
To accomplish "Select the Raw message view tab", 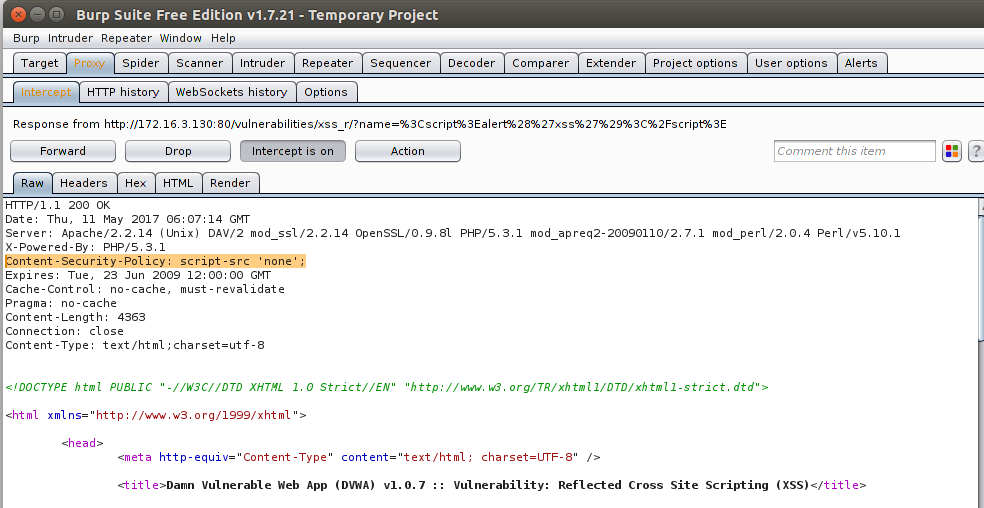I will click(33, 183).
